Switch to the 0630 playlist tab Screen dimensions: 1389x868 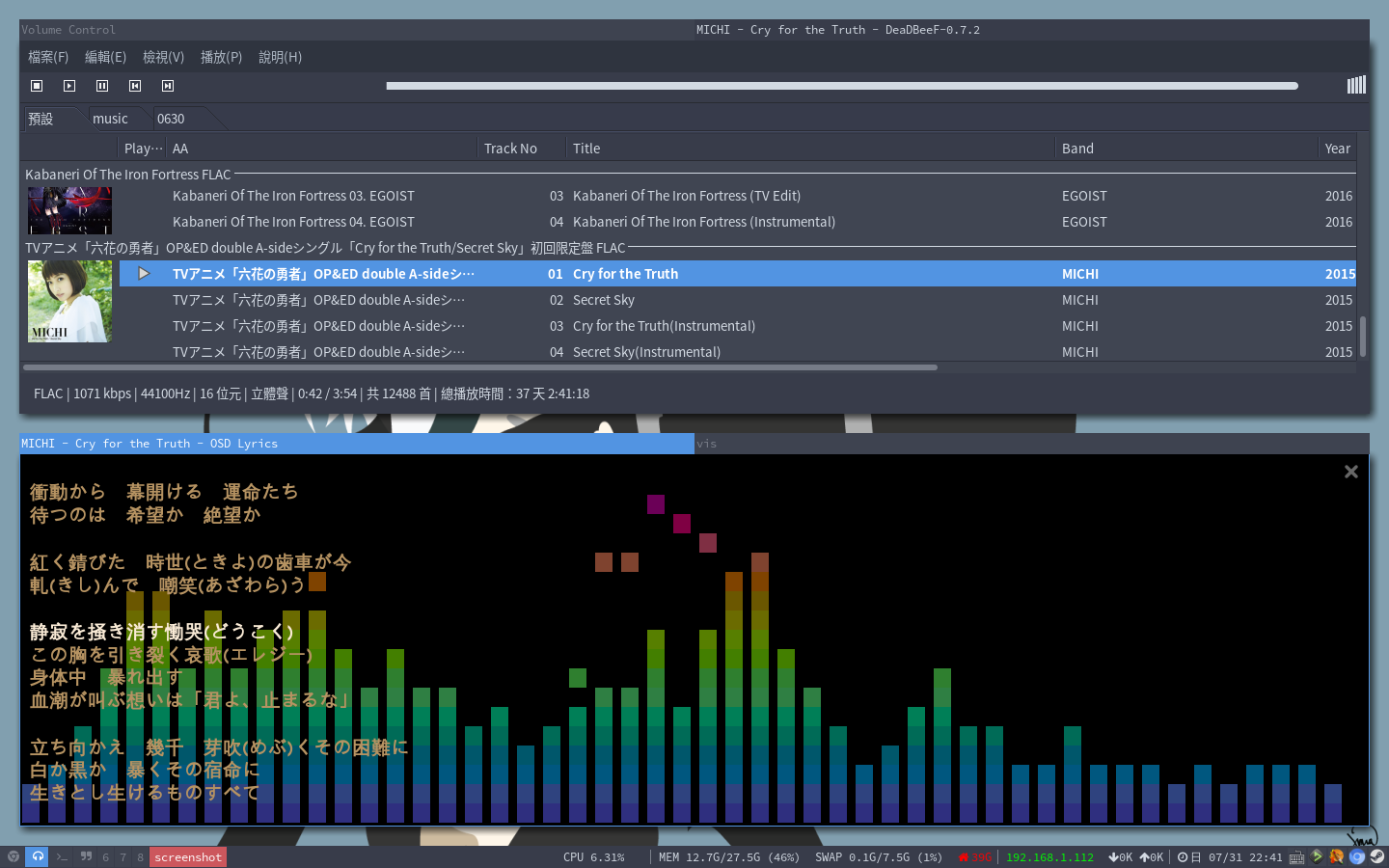[x=171, y=119]
